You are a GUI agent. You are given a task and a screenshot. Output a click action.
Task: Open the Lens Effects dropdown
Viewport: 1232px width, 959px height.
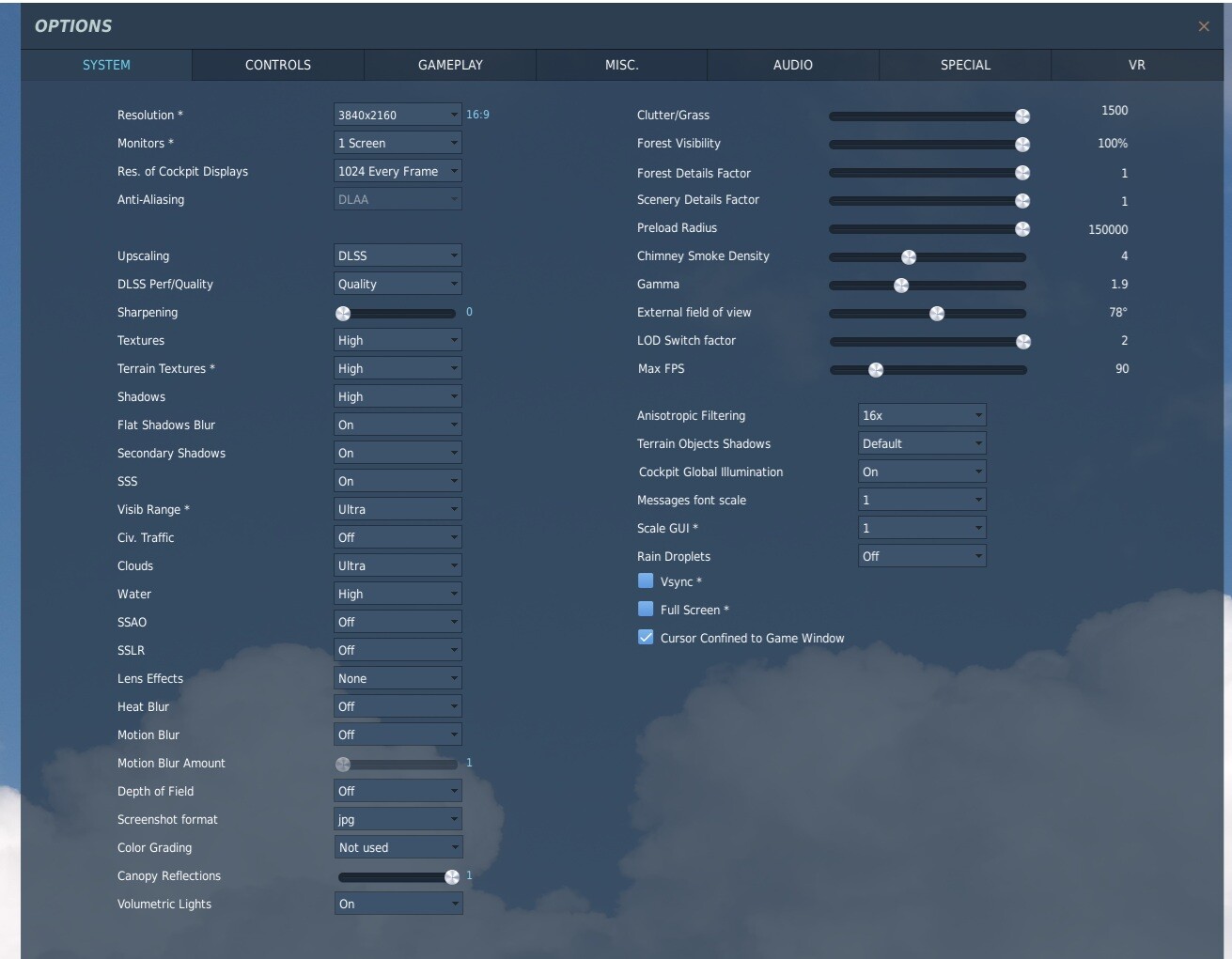398,678
